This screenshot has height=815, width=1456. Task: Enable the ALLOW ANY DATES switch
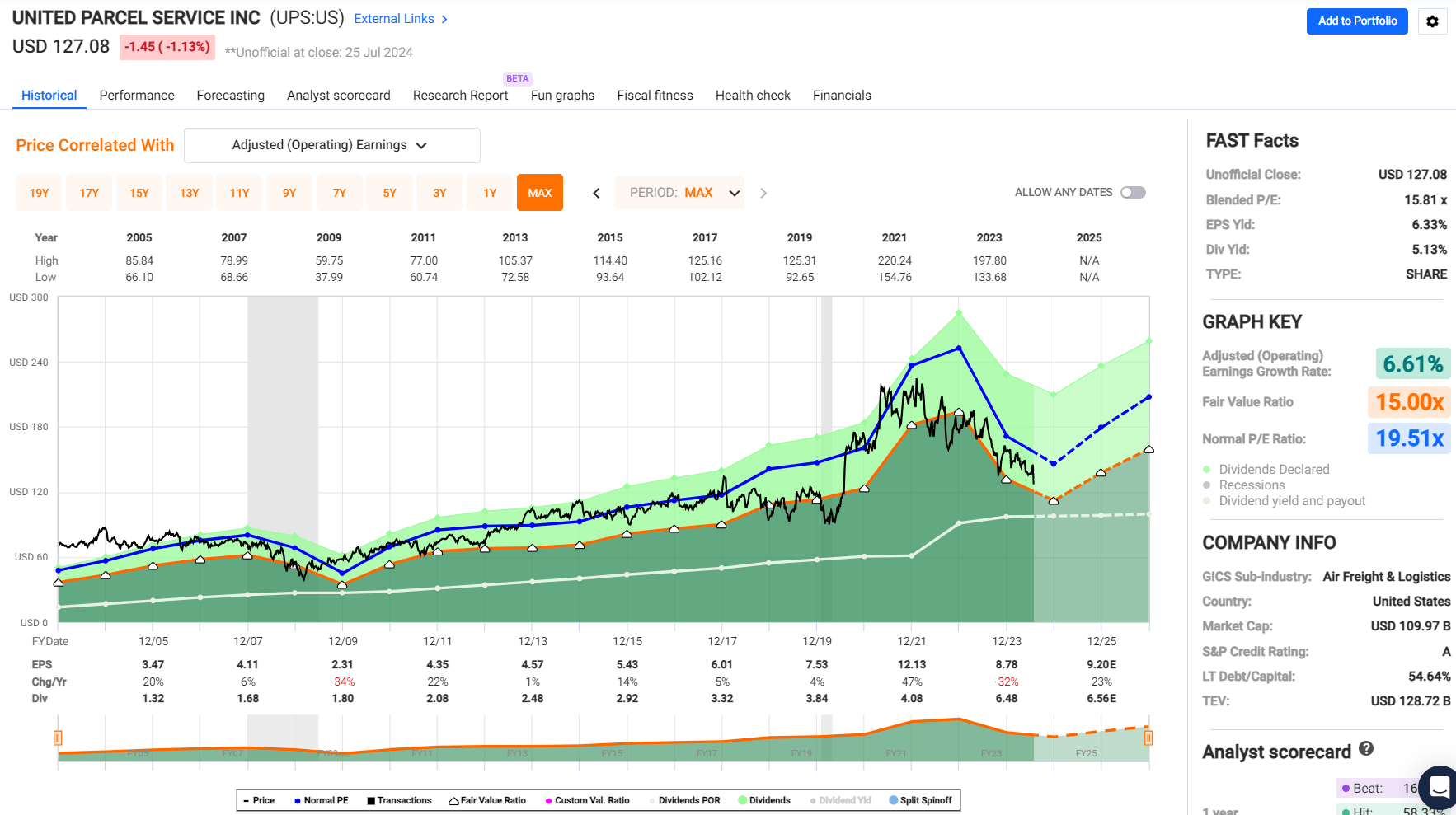[1133, 192]
